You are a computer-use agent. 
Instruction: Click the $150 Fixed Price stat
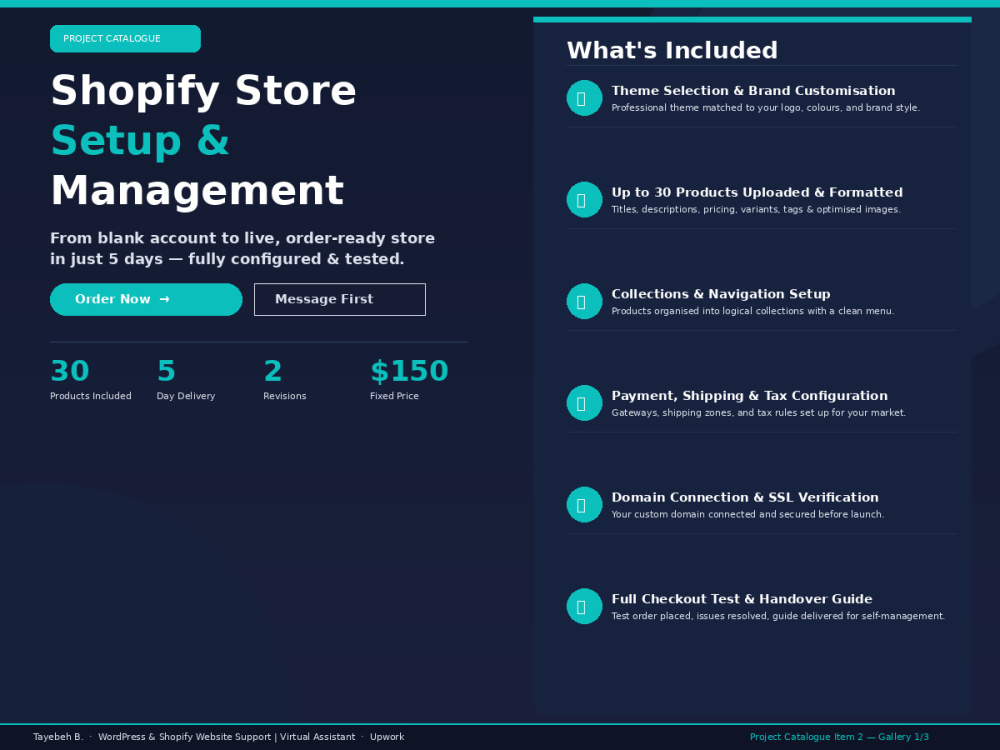(409, 379)
